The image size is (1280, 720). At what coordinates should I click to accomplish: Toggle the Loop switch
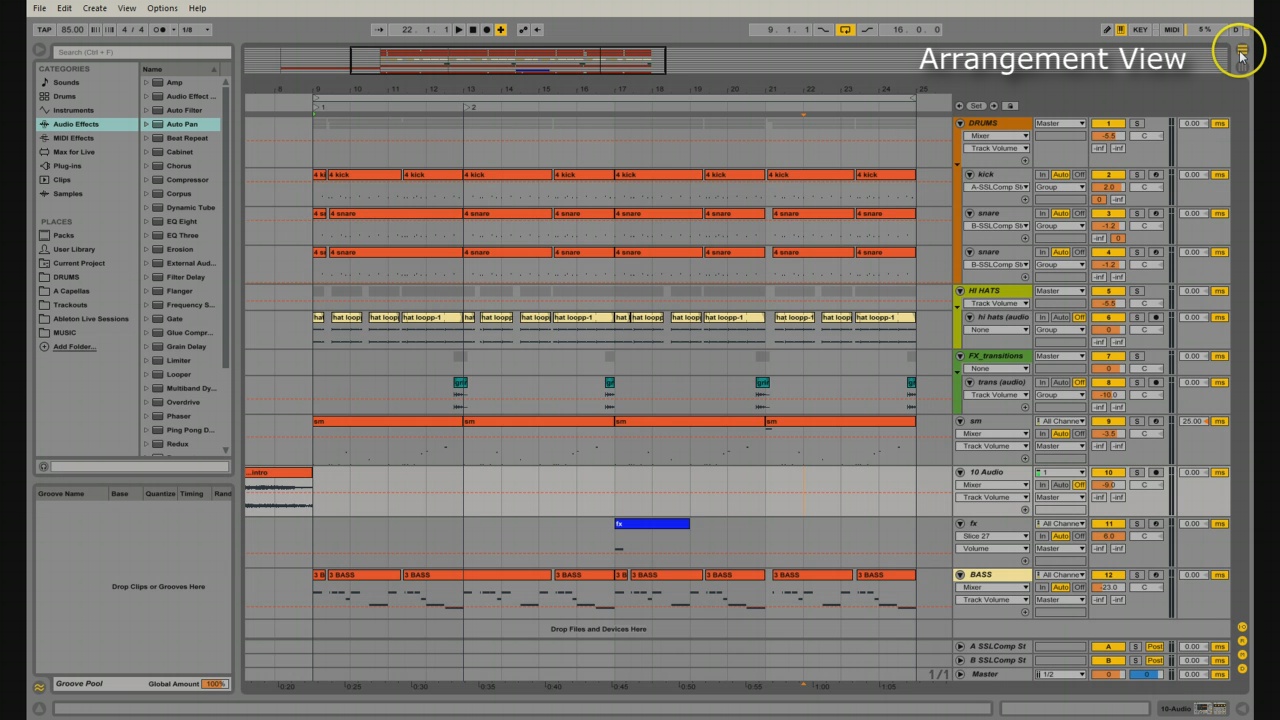pos(845,30)
